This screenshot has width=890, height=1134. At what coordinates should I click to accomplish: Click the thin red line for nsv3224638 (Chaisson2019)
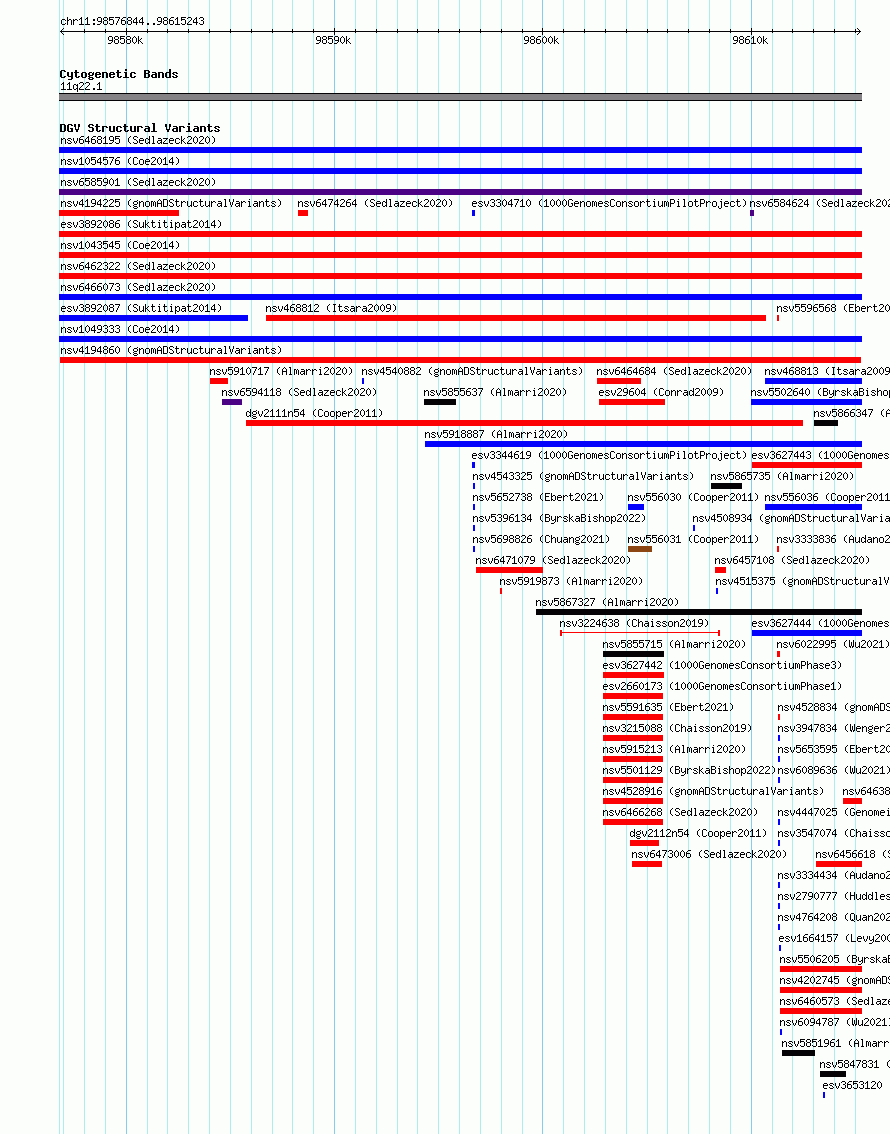coord(640,633)
